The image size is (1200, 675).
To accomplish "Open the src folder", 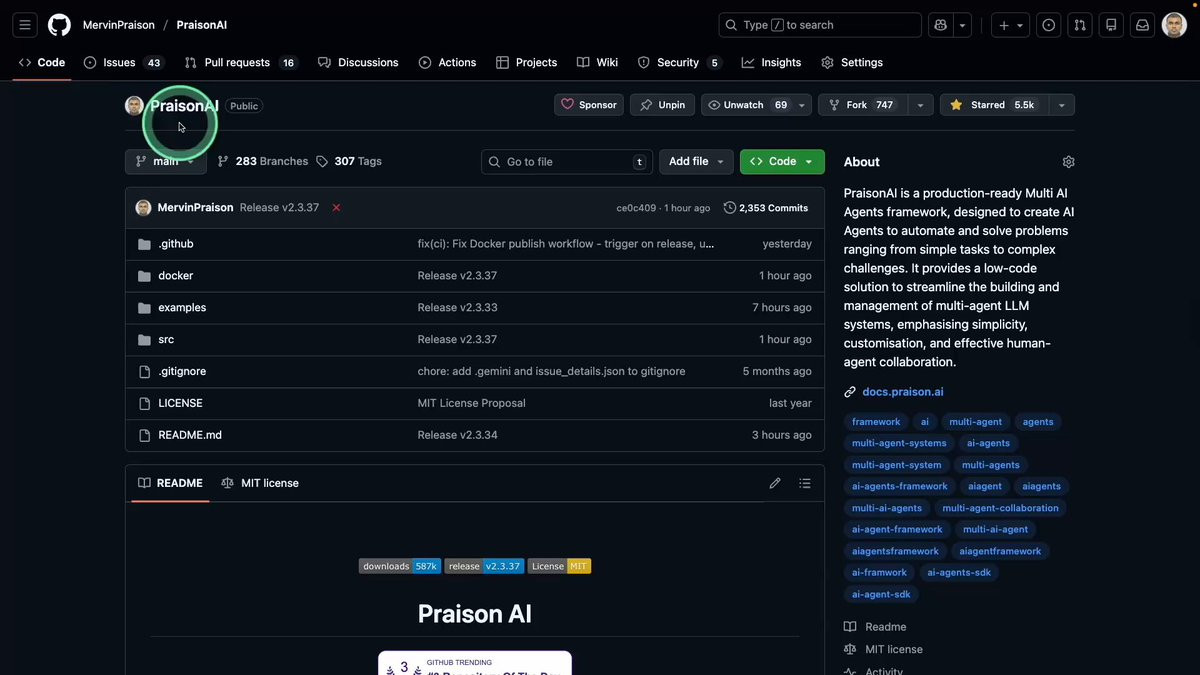I will click(x=166, y=340).
